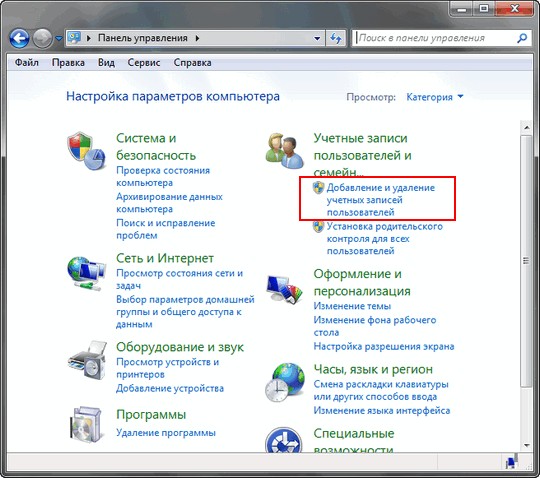This screenshot has width=540, height=478.
Task: Open the recent pages dropdown next to Forward
Action: pyautogui.click(x=59, y=38)
